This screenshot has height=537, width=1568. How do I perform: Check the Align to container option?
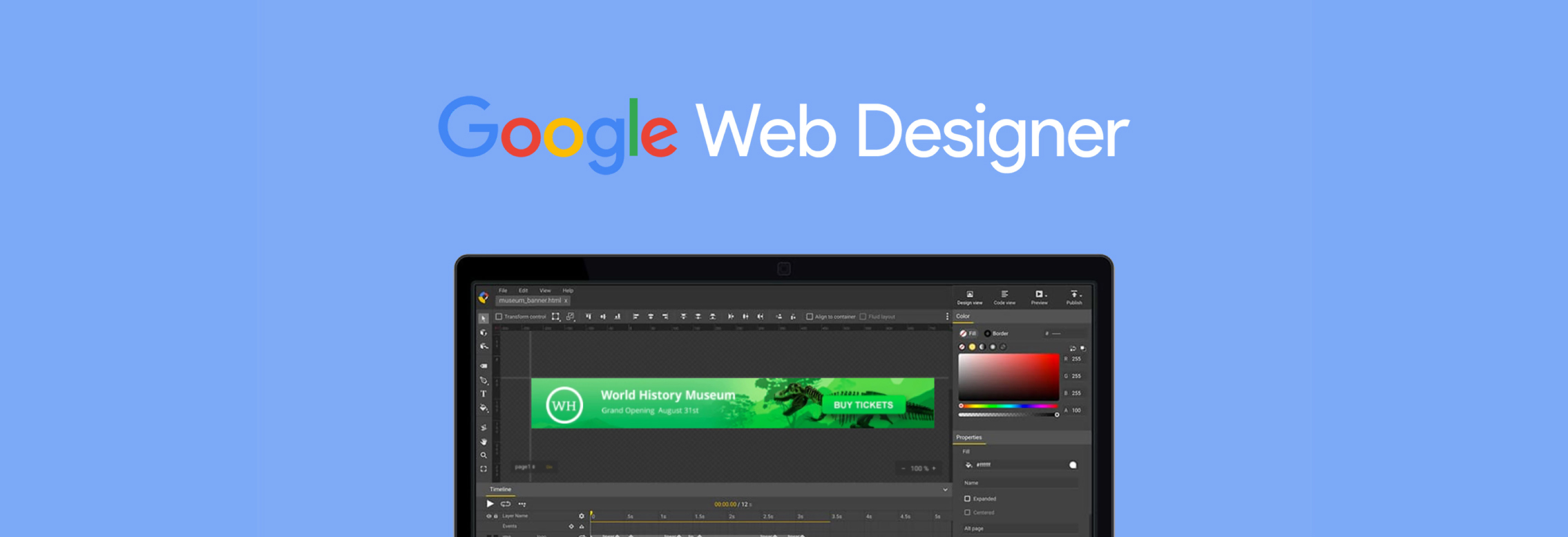pos(810,317)
